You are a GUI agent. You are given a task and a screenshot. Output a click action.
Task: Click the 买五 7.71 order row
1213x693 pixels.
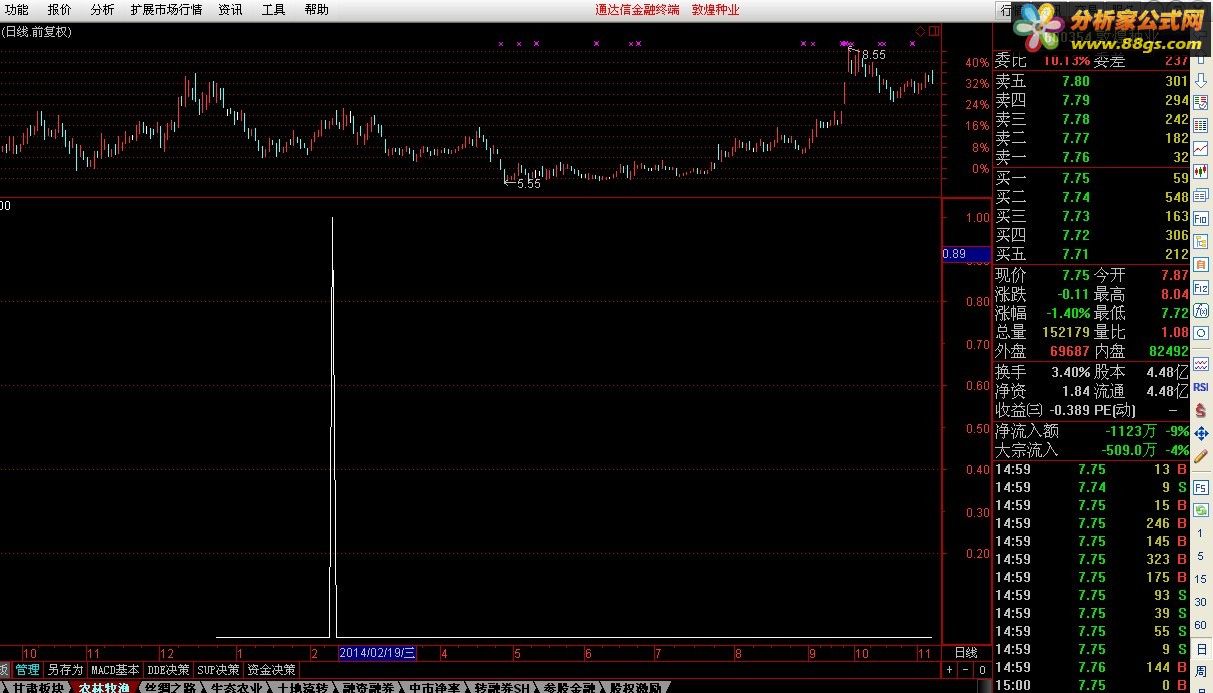click(1091, 254)
